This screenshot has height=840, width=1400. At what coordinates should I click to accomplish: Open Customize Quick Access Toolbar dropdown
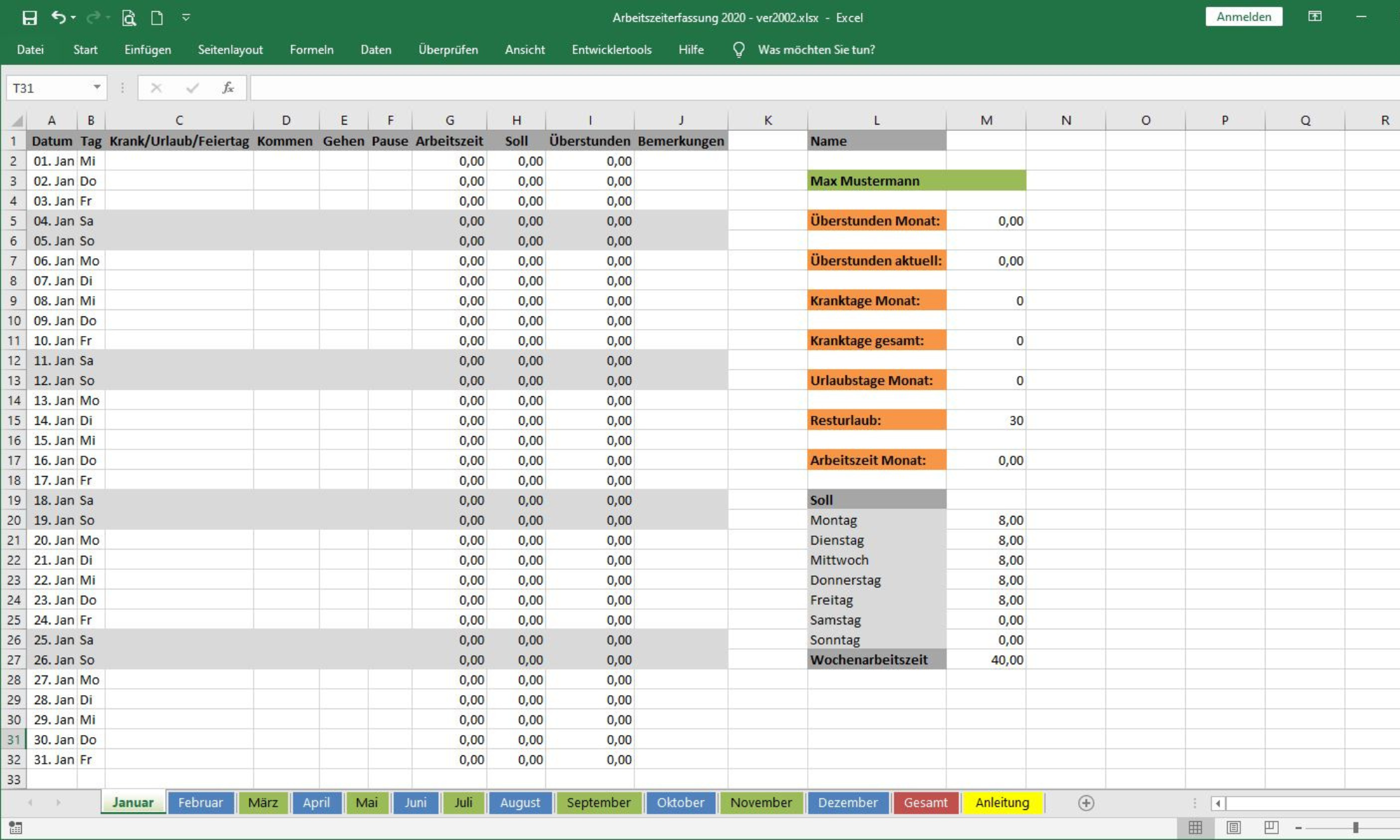(x=185, y=17)
